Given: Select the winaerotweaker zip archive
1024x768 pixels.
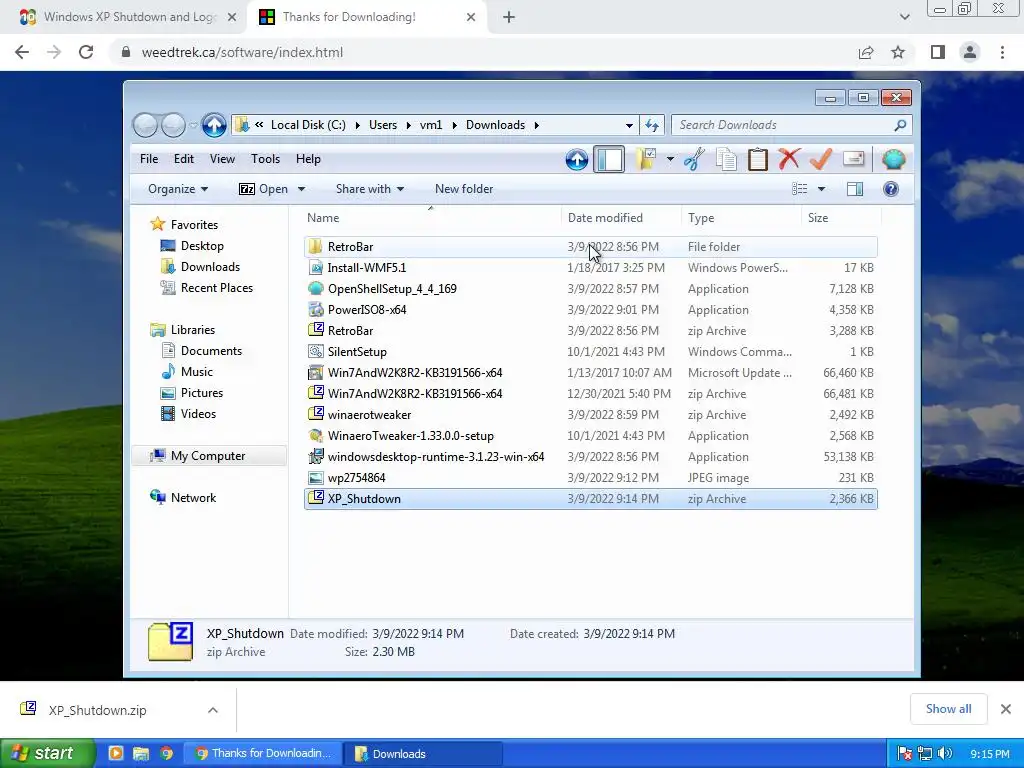Looking at the screenshot, I should (x=590, y=415).
